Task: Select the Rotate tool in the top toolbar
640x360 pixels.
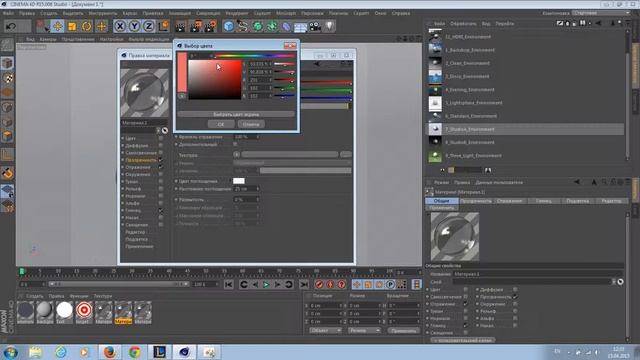Action: [x=87, y=27]
